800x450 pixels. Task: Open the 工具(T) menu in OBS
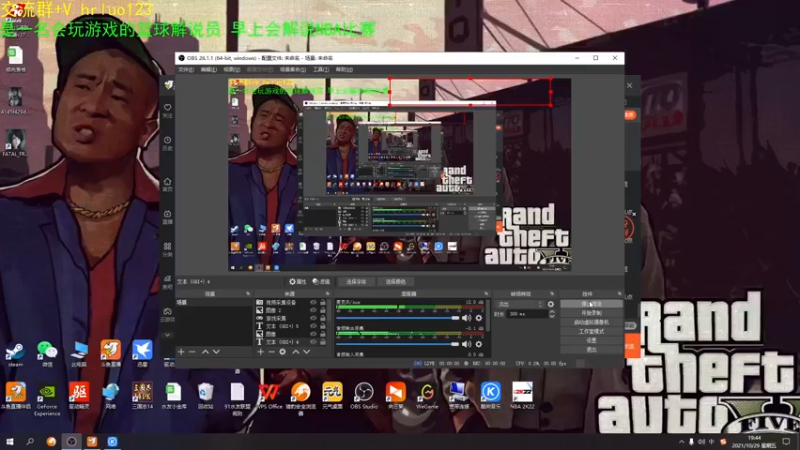click(x=321, y=69)
